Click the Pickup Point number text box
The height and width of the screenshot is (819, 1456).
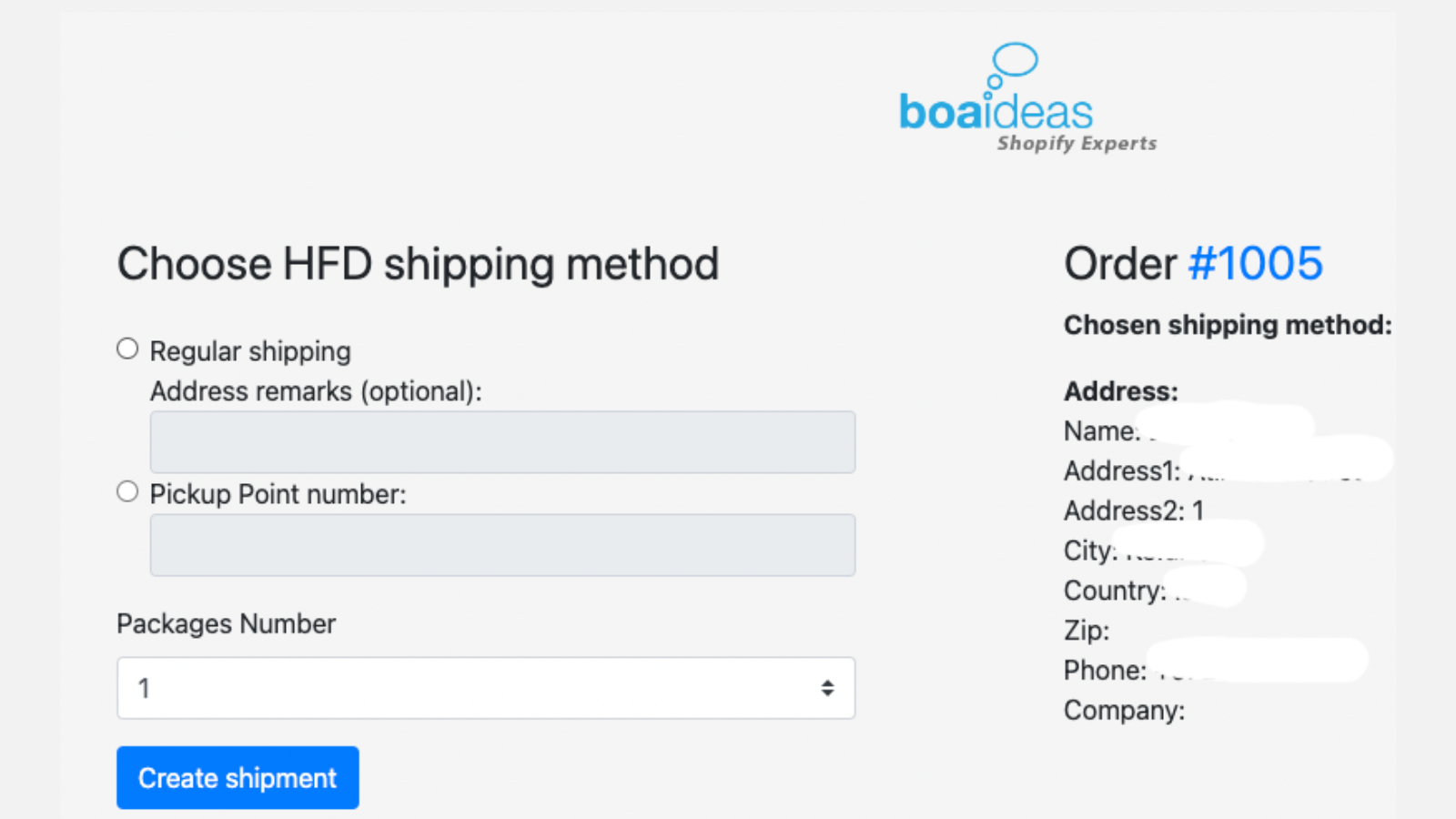tap(502, 545)
